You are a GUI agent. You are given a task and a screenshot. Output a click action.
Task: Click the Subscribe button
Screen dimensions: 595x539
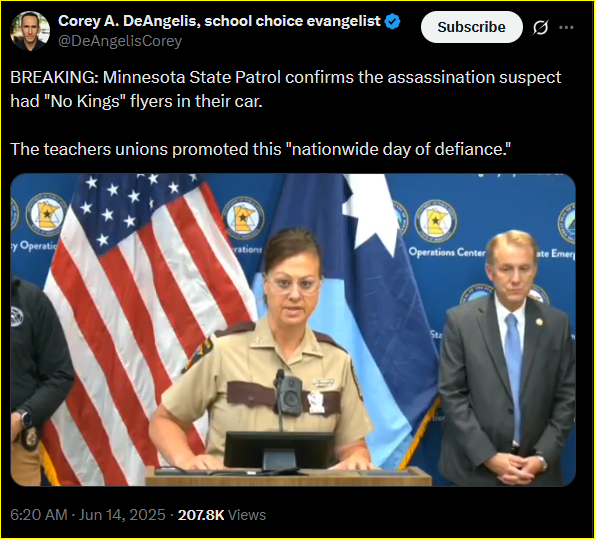472,27
